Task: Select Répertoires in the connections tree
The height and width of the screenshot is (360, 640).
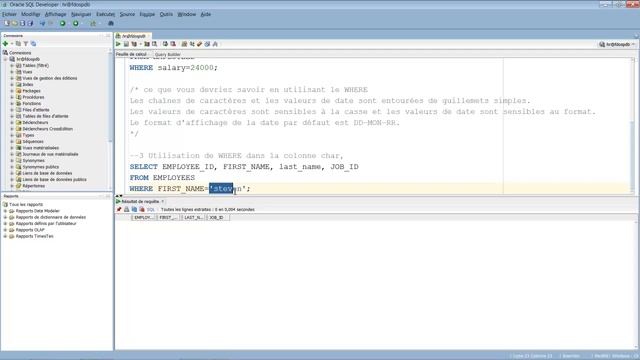Action: tap(33, 186)
